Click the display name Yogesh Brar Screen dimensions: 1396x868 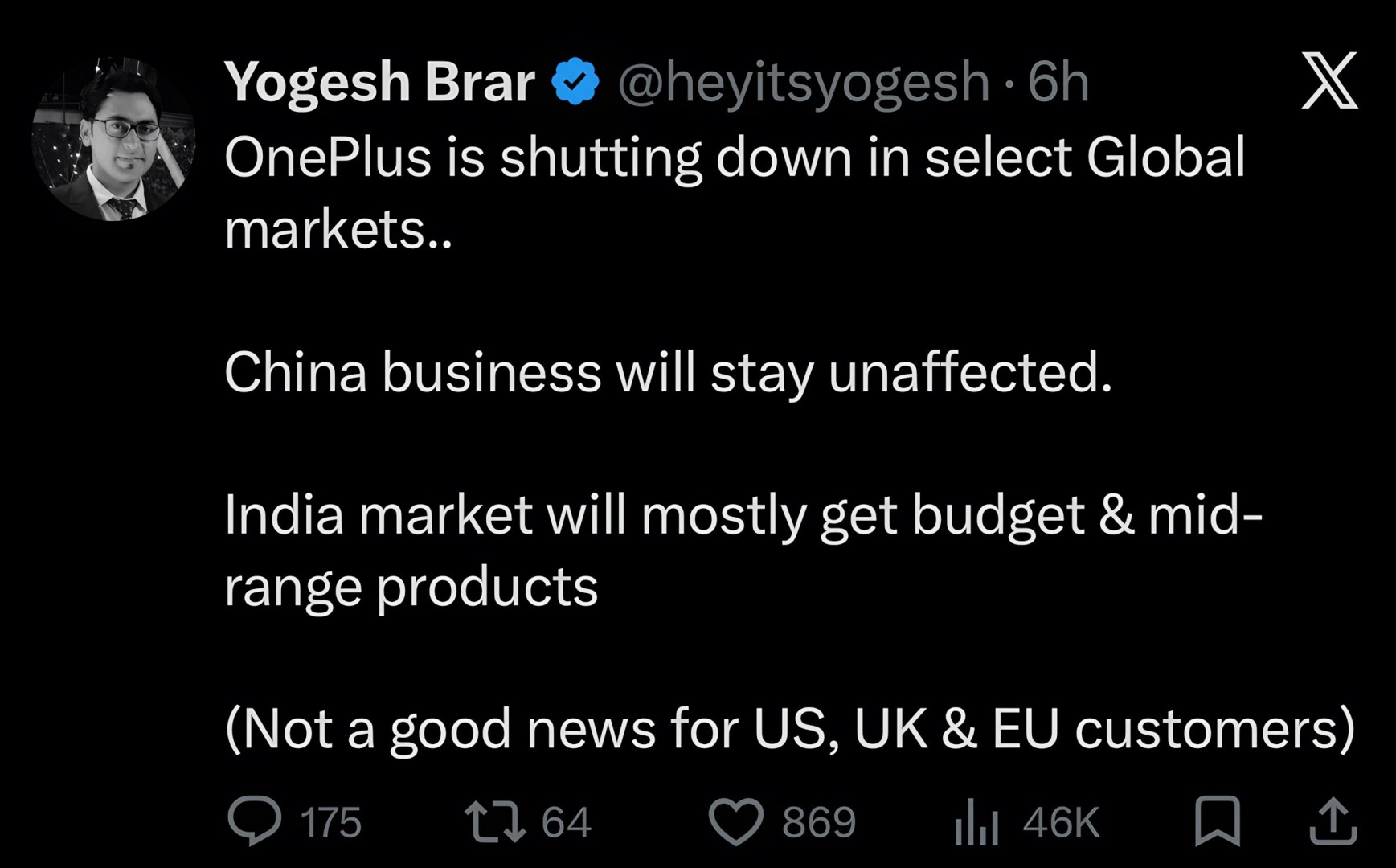(x=379, y=82)
